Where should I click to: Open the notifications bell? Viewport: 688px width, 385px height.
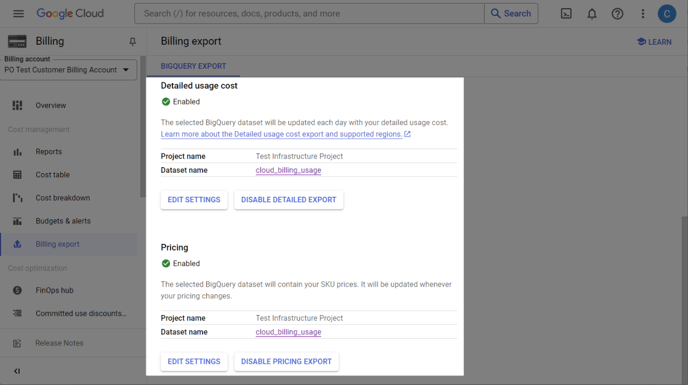[592, 14]
